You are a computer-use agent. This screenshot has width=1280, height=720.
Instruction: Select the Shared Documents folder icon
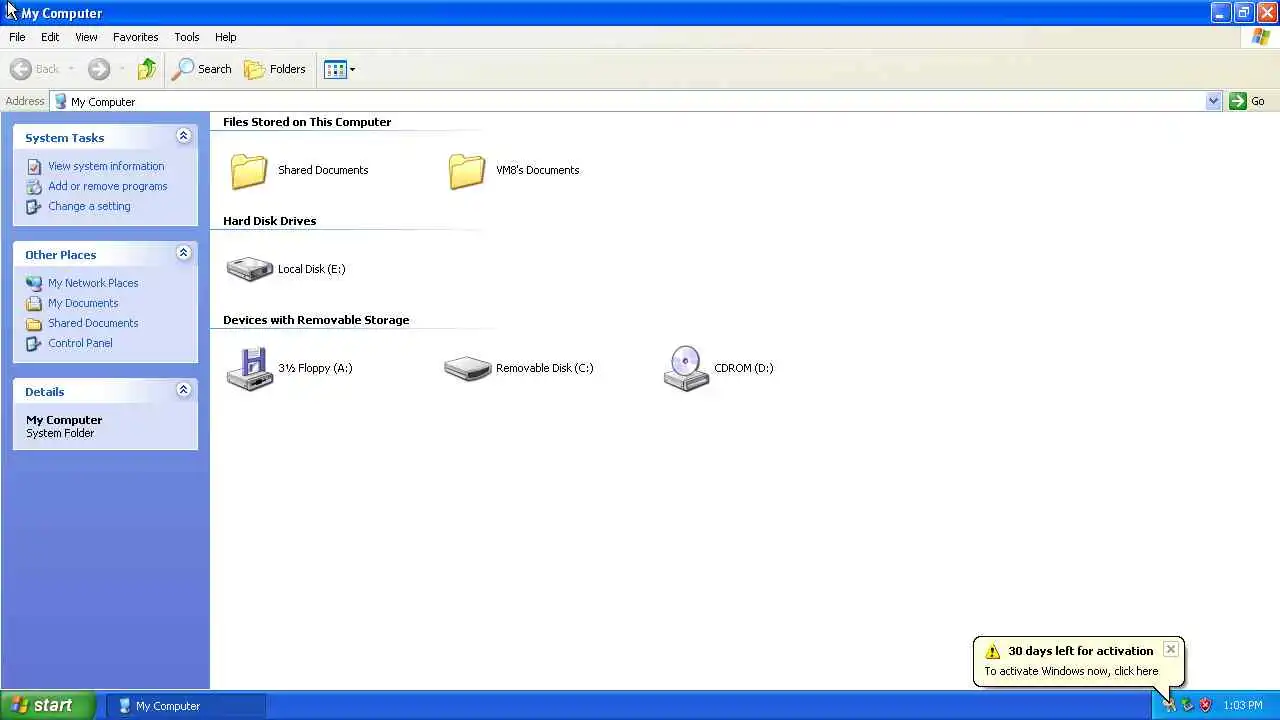(249, 171)
